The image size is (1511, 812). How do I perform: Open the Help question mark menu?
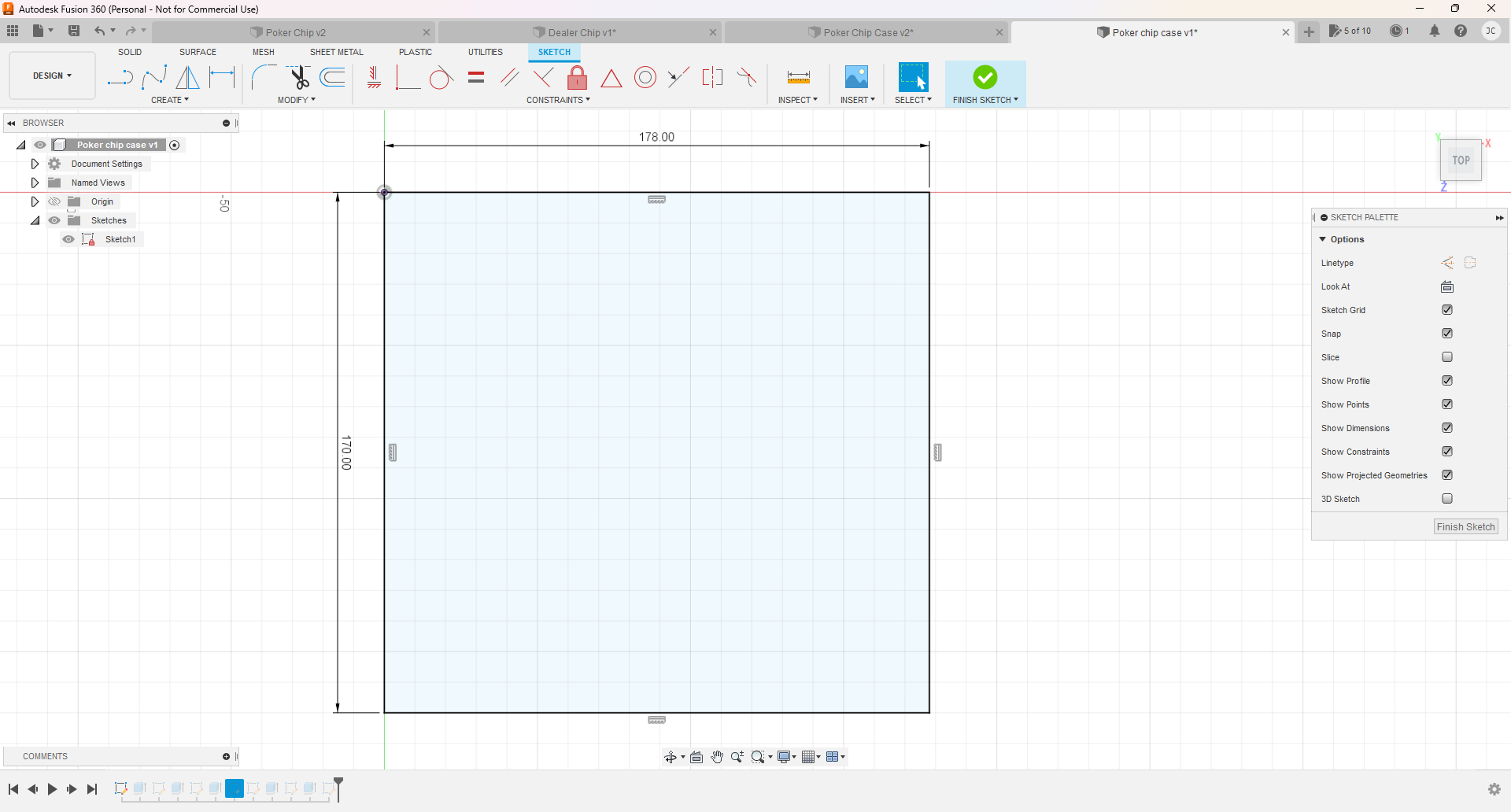pos(1461,31)
